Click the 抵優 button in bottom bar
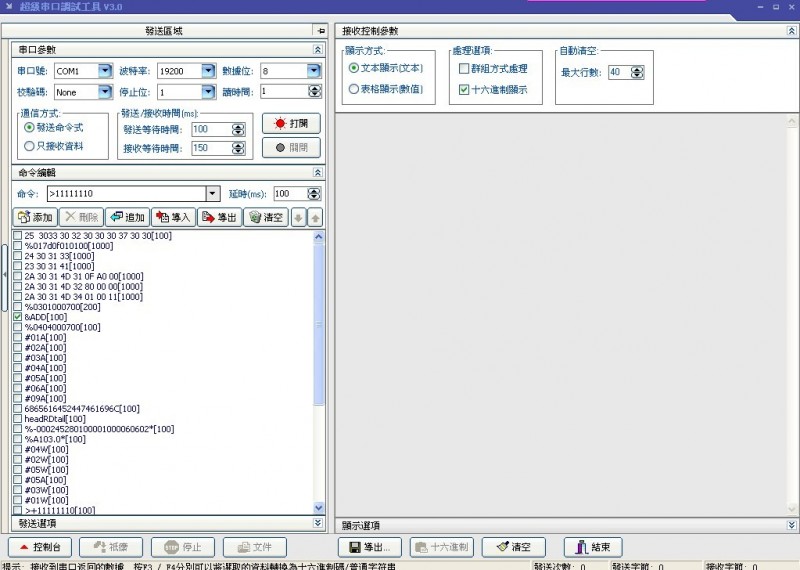Screen dimensions: 800x570 111,547
